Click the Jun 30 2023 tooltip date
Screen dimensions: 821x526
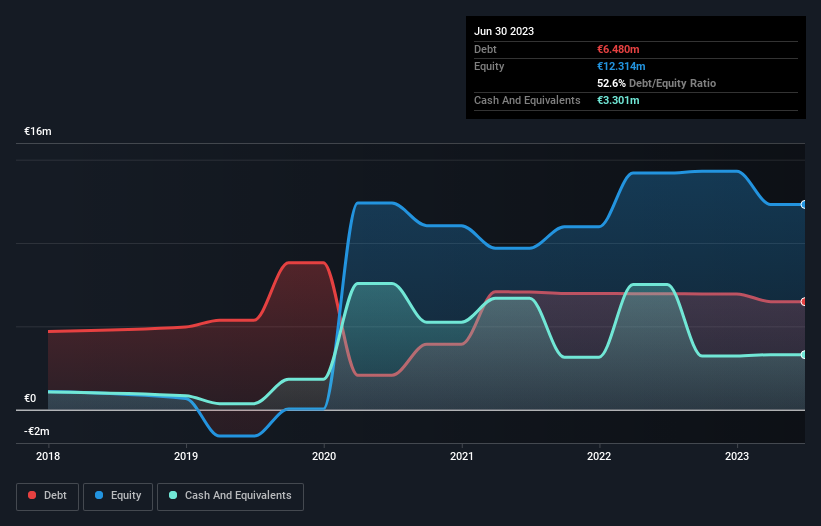504,31
